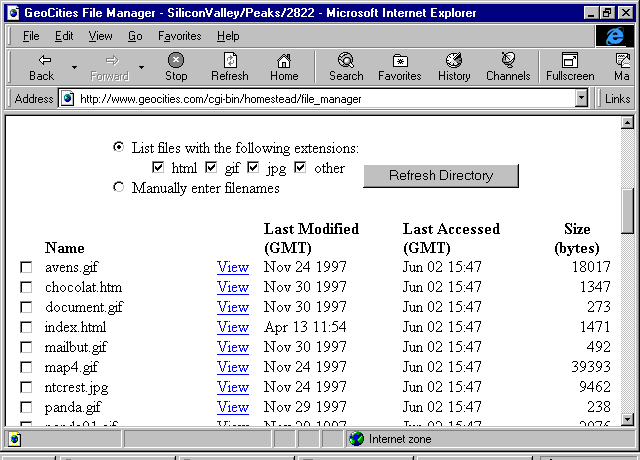Click the vertical scrollbar thumb

(x=627, y=211)
